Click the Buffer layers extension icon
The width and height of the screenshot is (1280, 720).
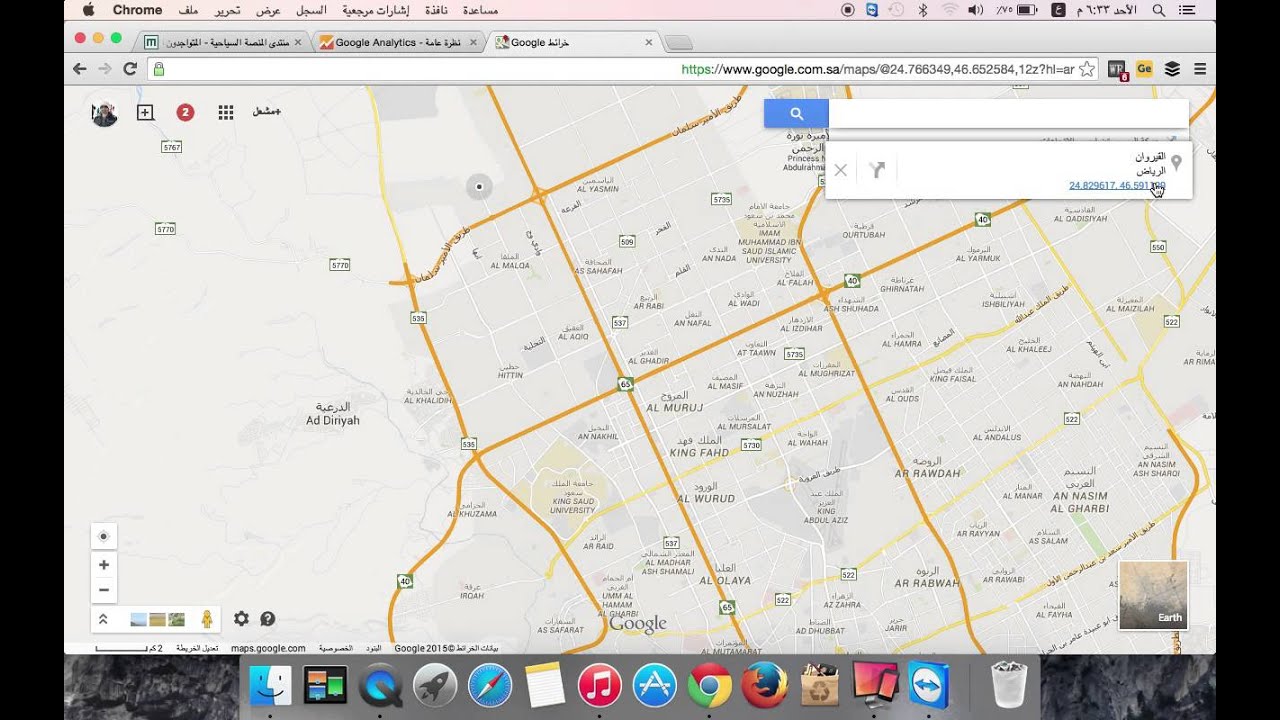(x=1172, y=69)
